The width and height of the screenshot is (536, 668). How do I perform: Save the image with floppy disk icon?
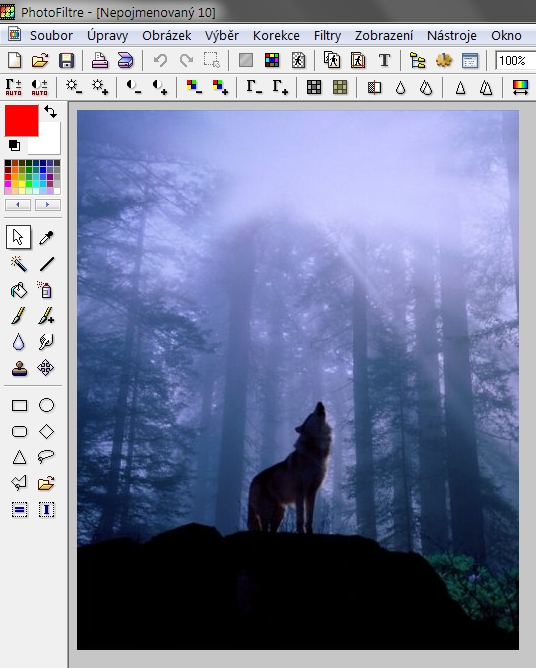(x=66, y=60)
